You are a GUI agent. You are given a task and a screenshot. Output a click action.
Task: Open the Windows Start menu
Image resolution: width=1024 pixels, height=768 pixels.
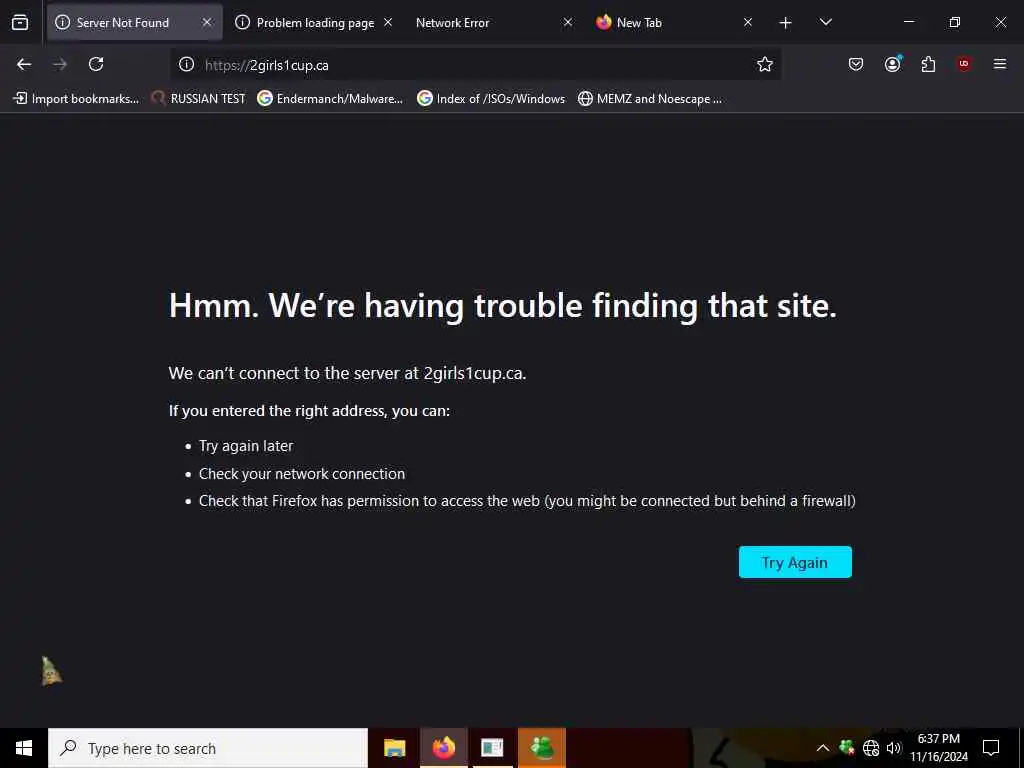tap(24, 748)
